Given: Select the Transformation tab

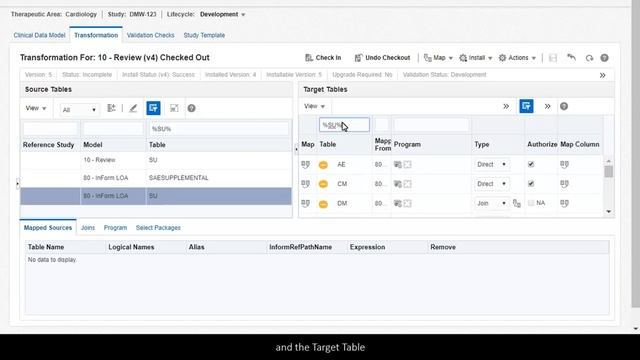Looking at the screenshot, I should click(x=96, y=35).
